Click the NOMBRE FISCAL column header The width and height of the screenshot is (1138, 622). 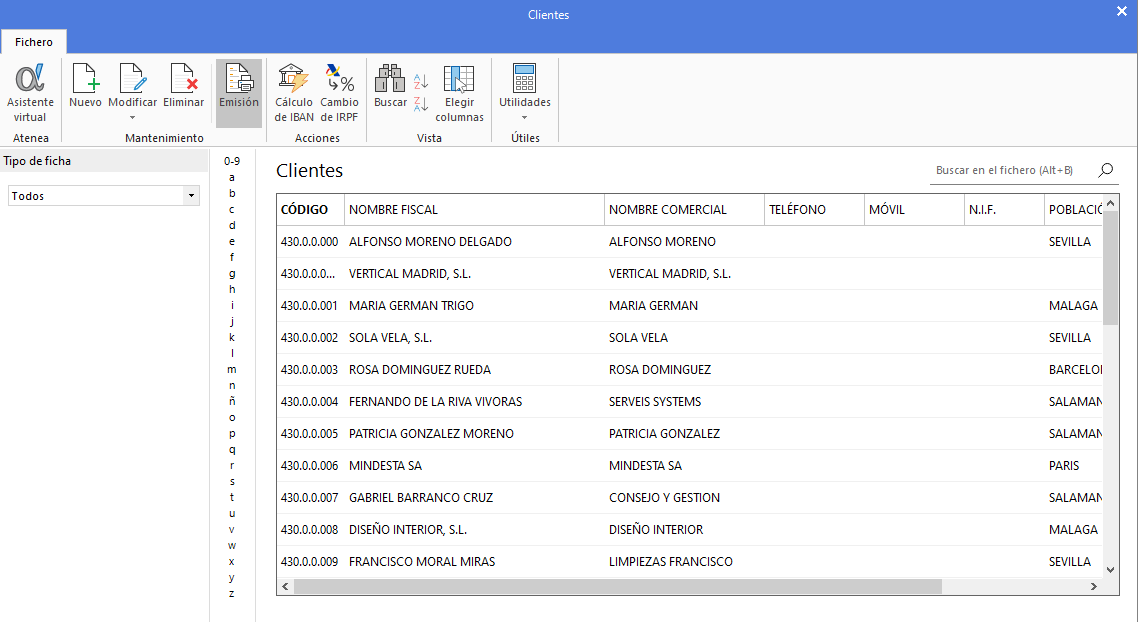coord(474,210)
